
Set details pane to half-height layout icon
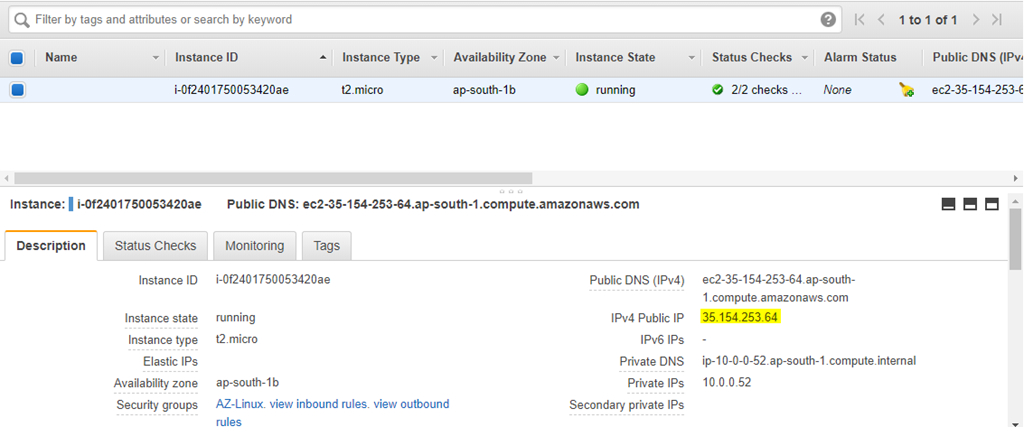(x=970, y=204)
